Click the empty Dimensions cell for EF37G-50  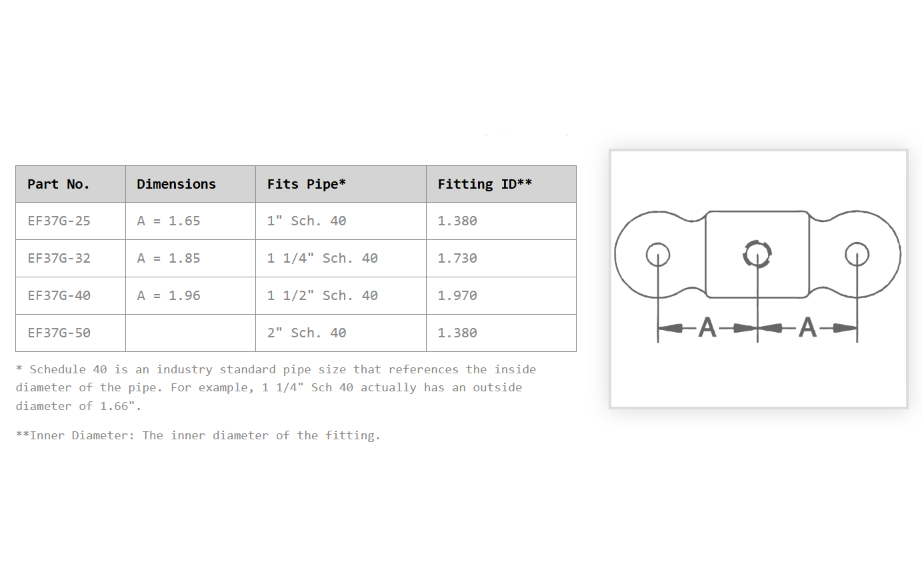[190, 333]
